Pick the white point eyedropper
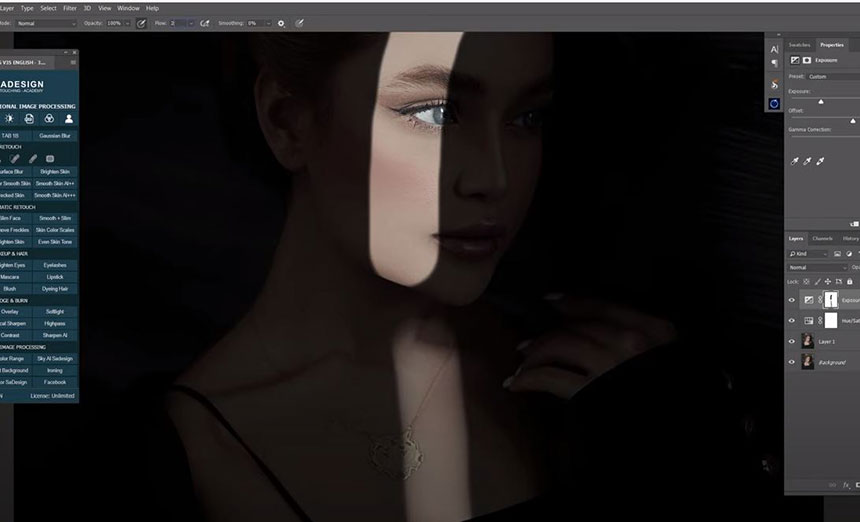860x522 pixels. click(821, 161)
